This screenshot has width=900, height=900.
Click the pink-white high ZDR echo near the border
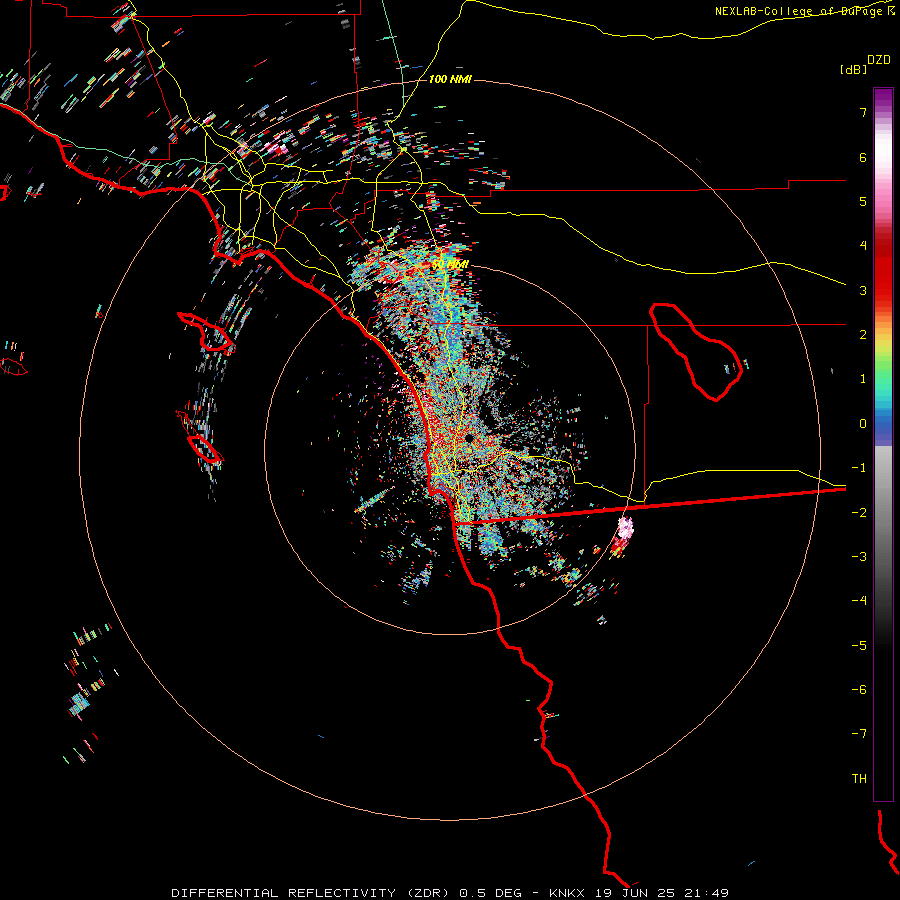[x=625, y=527]
